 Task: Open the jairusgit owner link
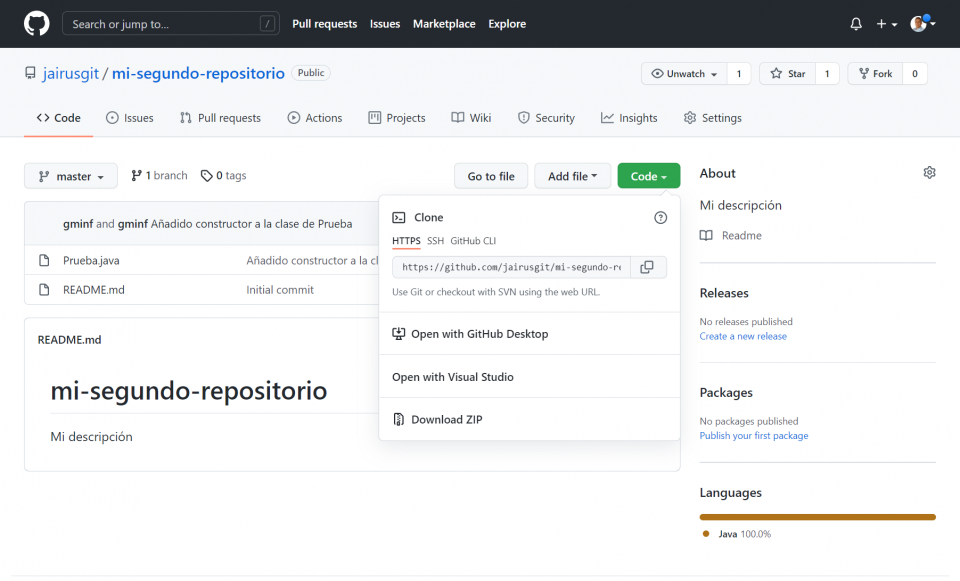70,73
